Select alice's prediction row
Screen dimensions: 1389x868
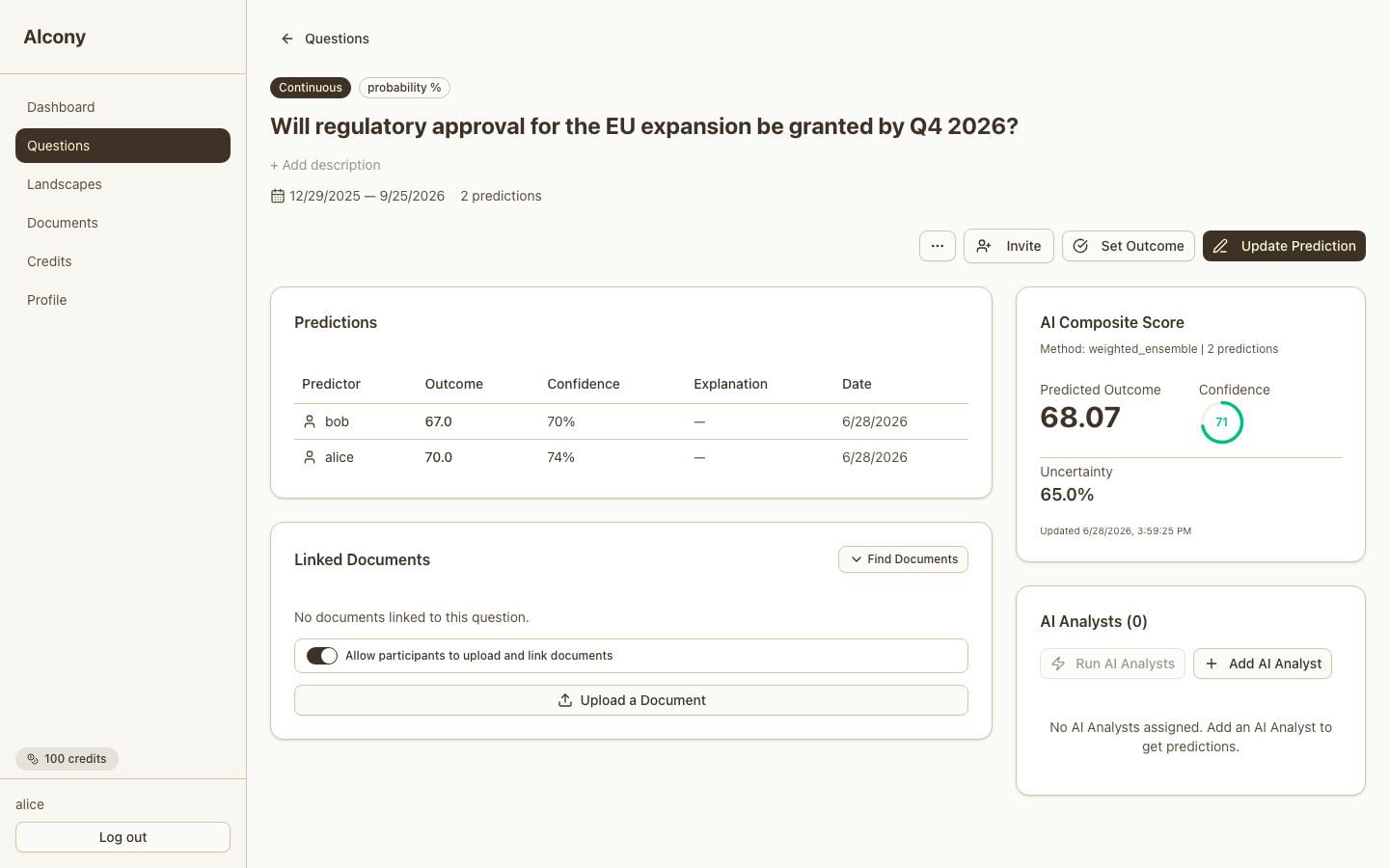coord(631,457)
